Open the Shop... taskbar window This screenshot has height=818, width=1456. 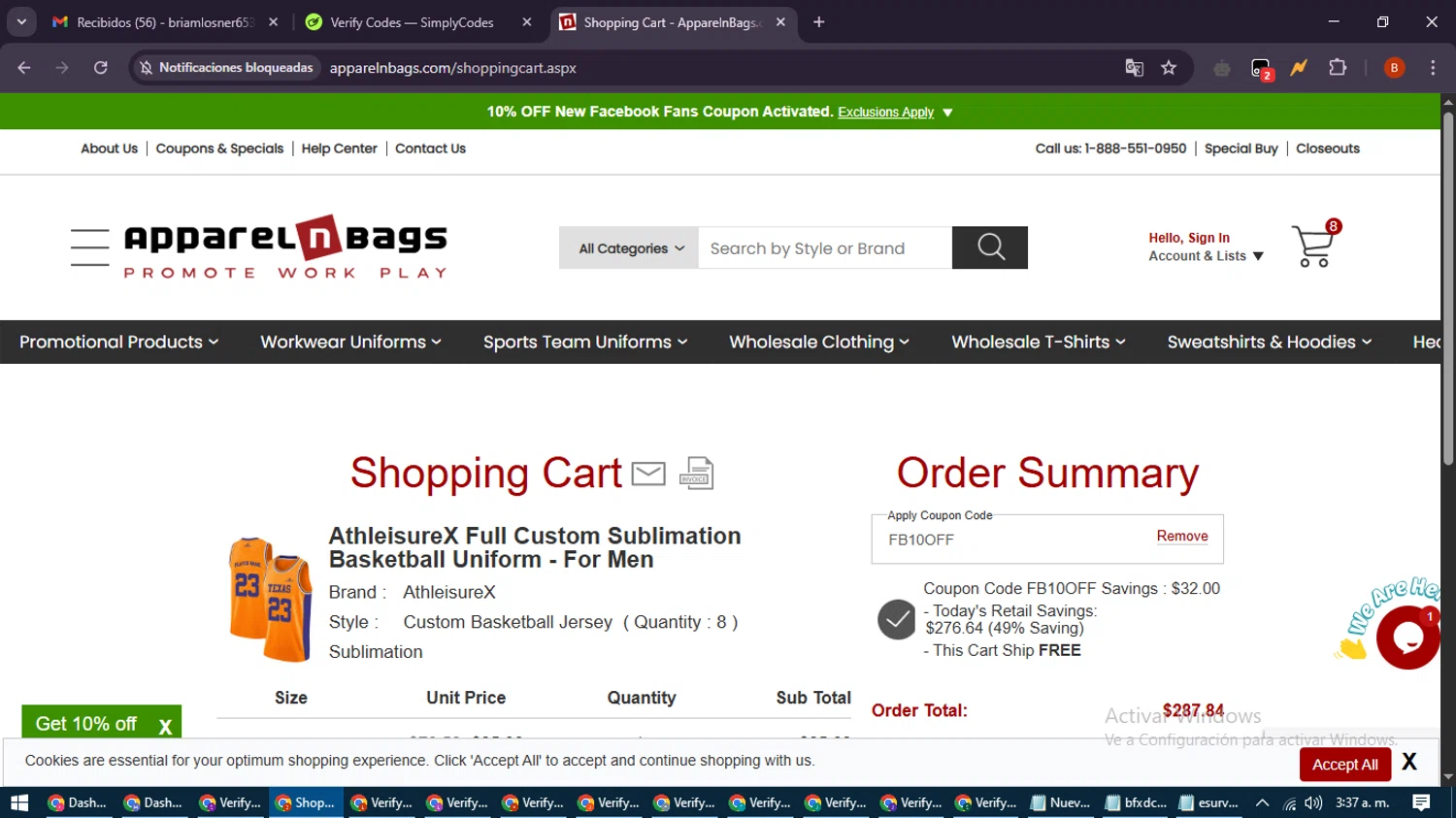[307, 802]
